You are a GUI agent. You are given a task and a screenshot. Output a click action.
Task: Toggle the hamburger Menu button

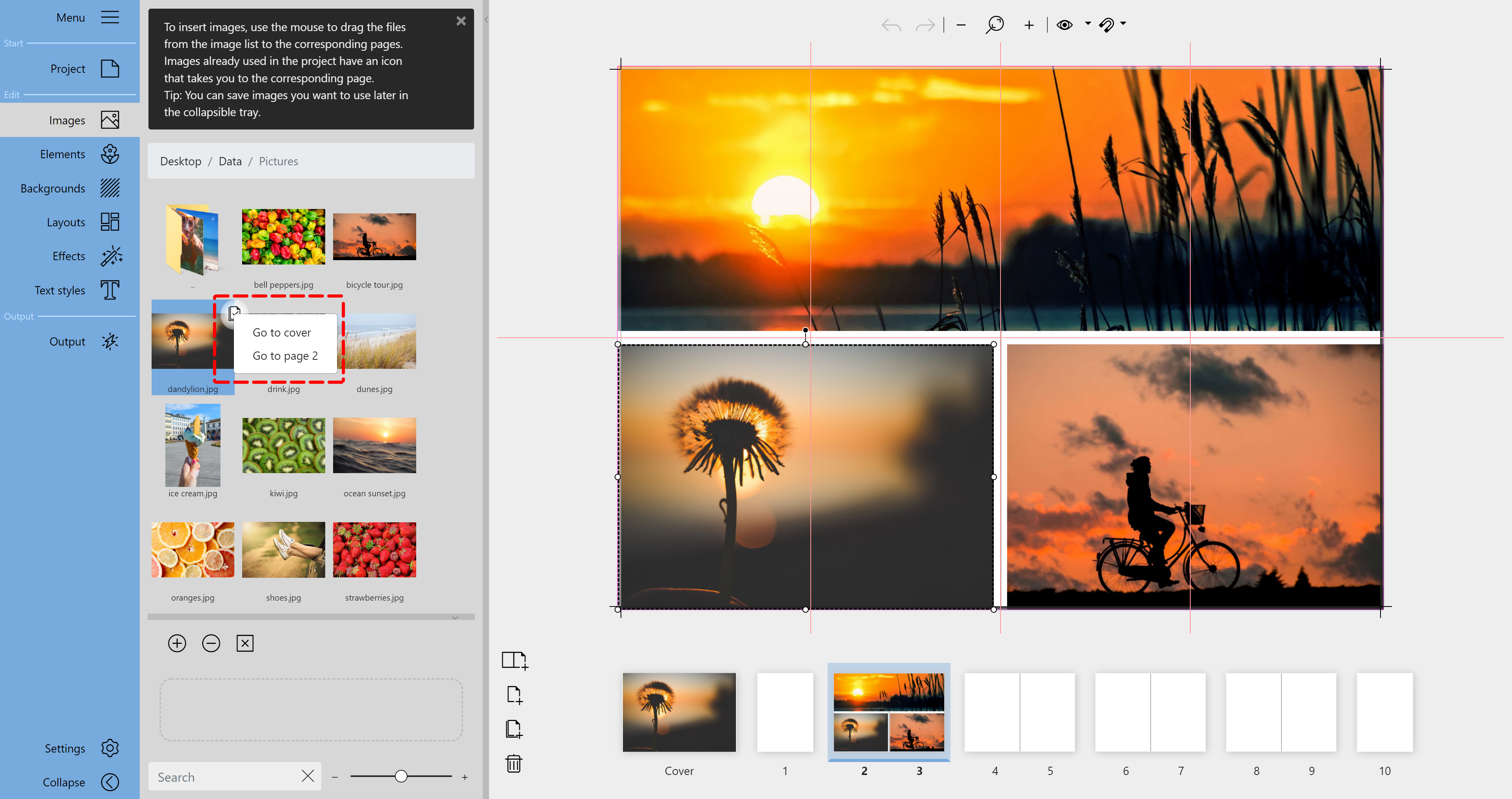click(110, 18)
